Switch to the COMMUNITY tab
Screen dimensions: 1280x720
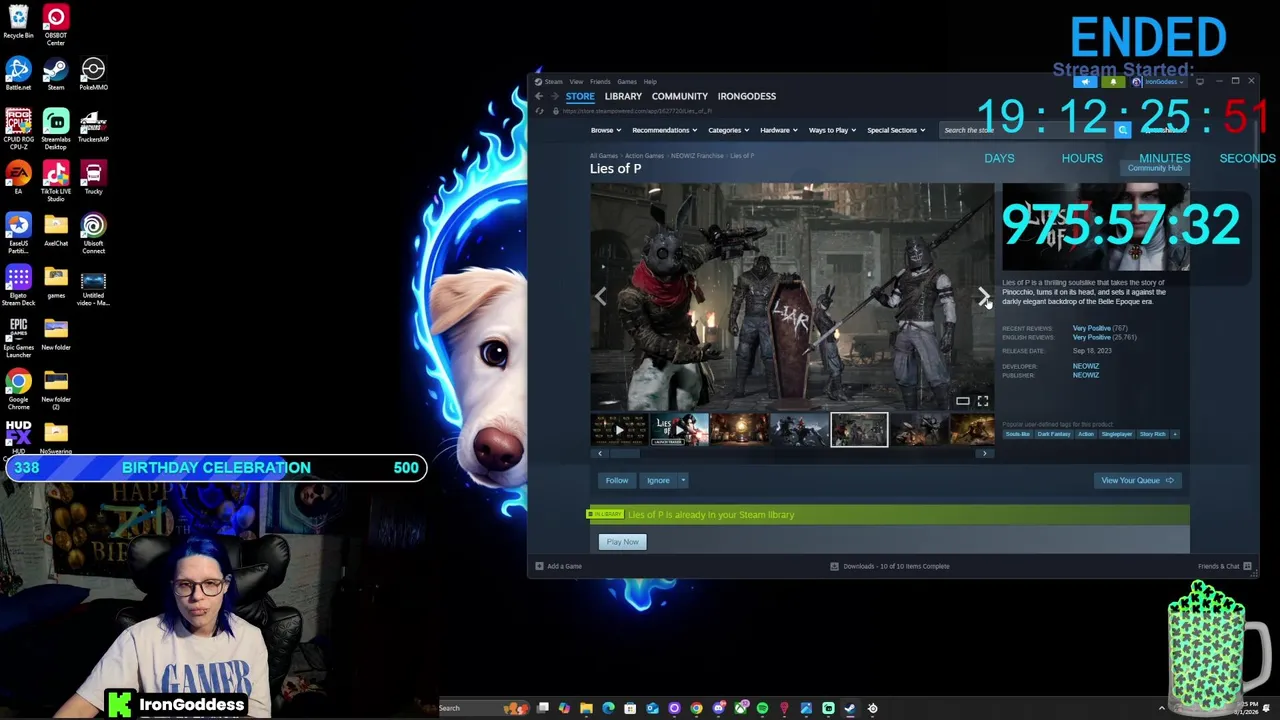pyautogui.click(x=680, y=96)
